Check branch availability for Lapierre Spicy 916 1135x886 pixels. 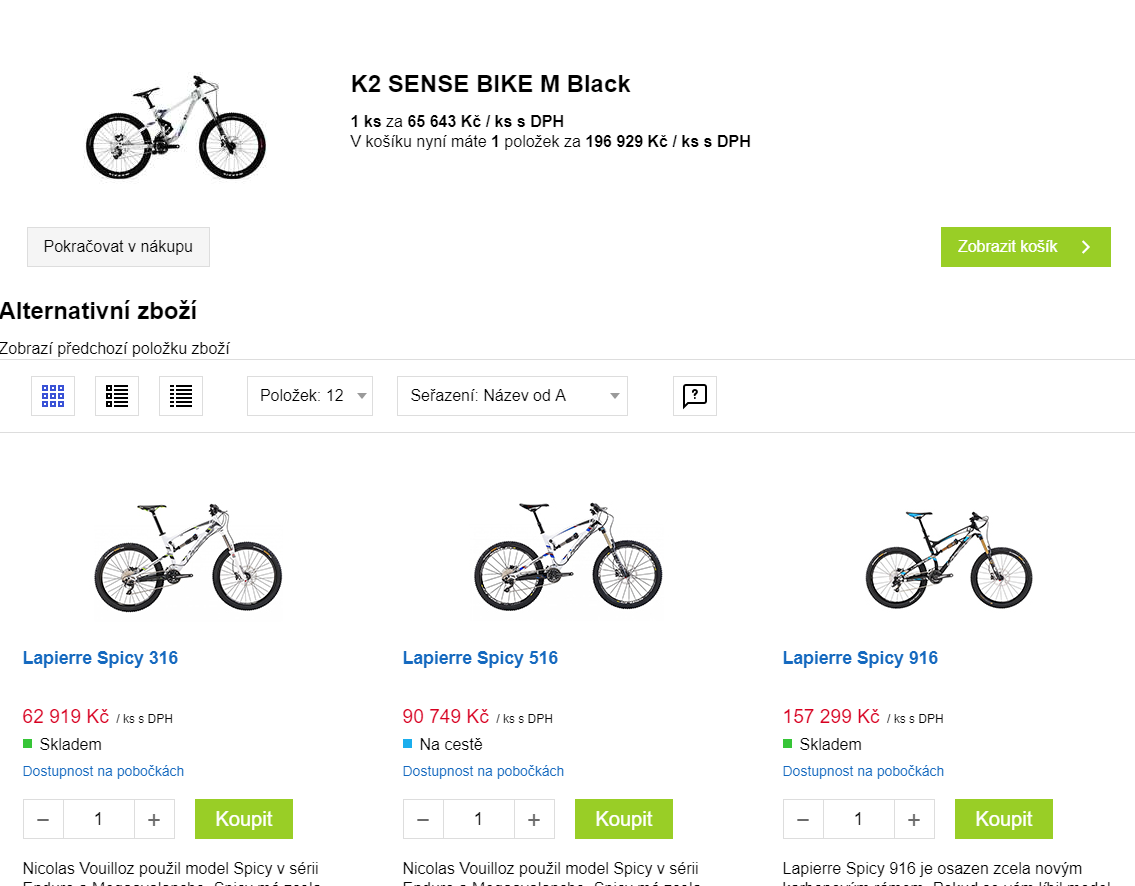[863, 771]
